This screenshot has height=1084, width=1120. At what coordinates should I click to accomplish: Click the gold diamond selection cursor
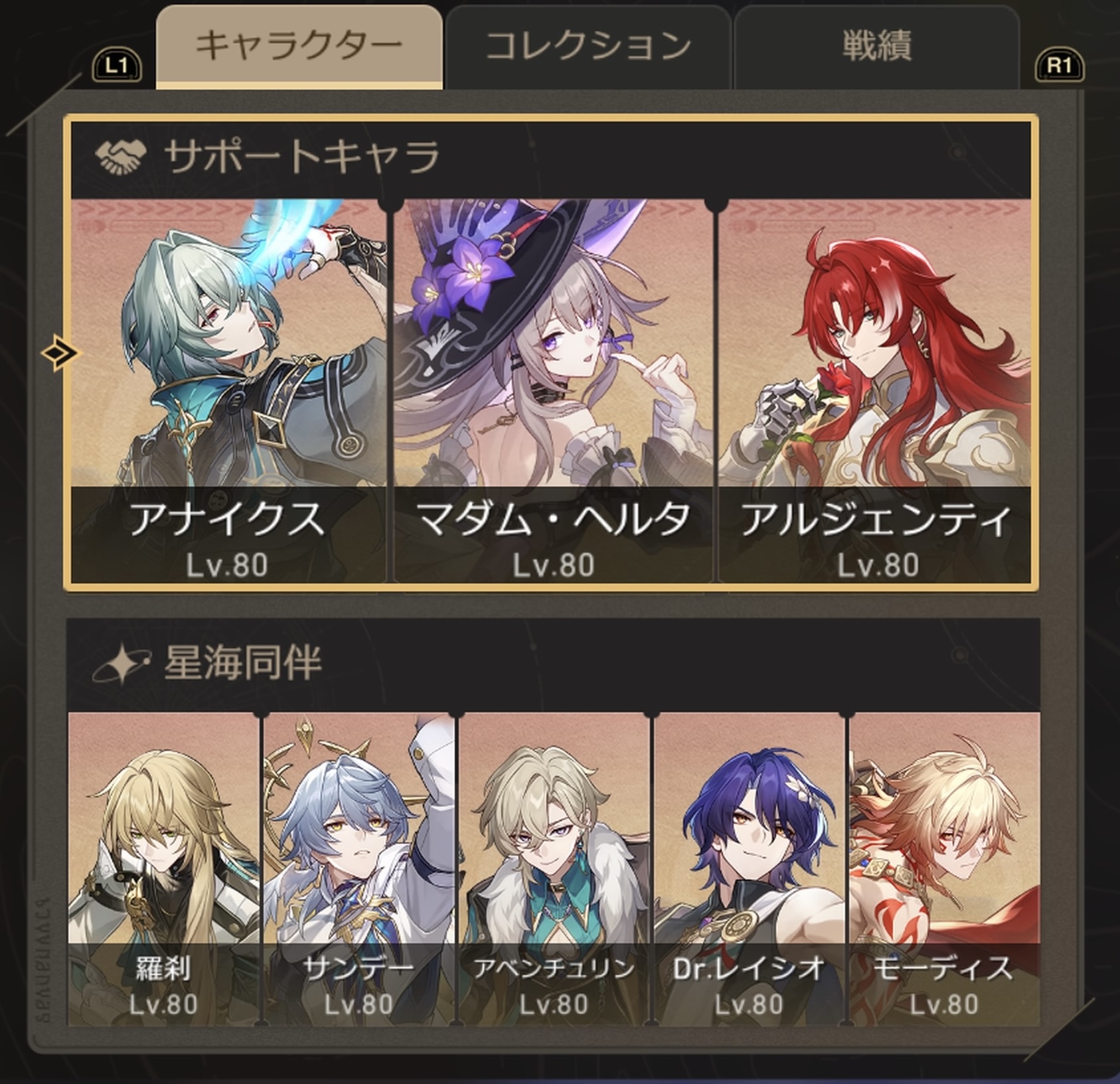[60, 352]
